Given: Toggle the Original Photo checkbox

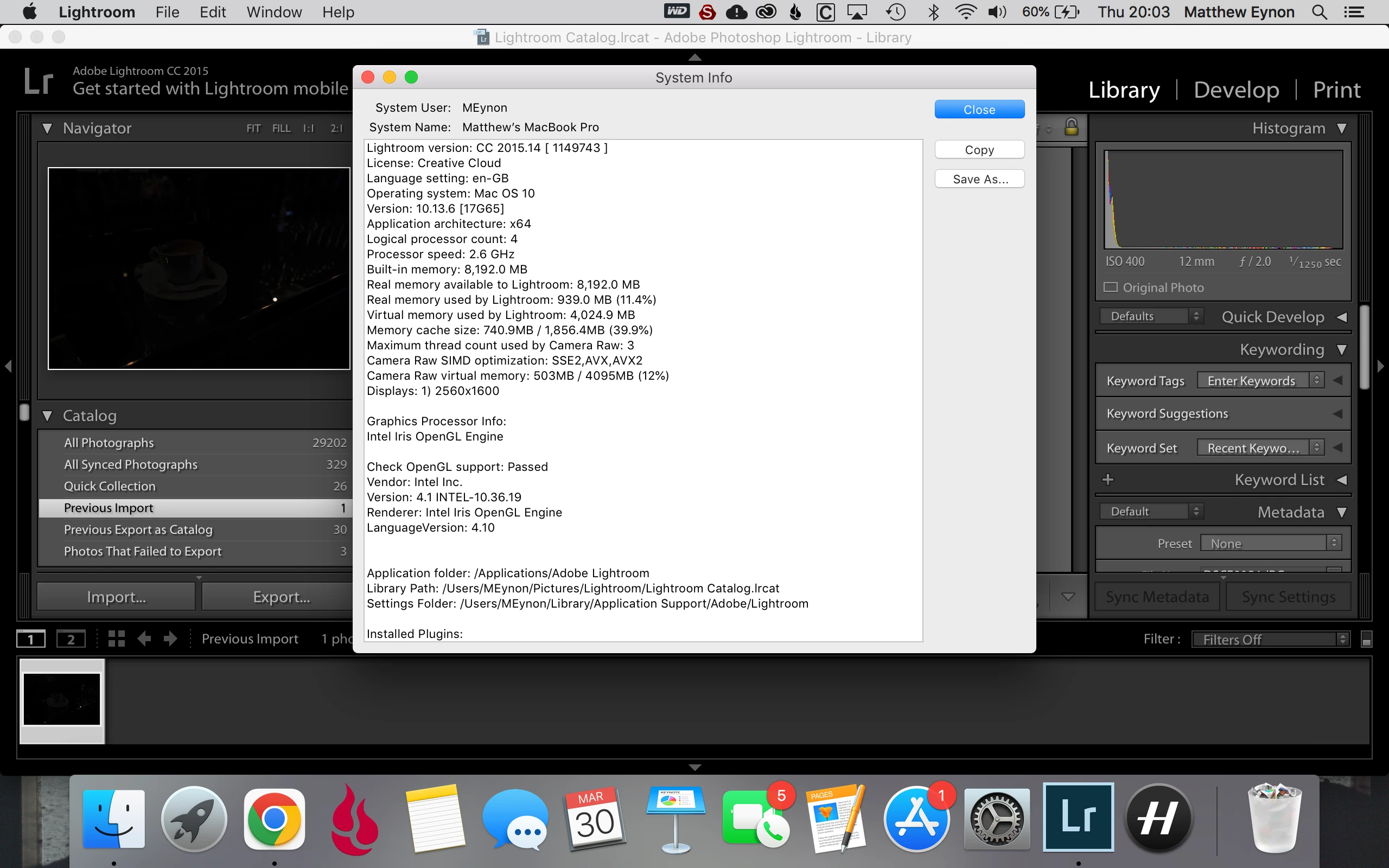Looking at the screenshot, I should [1111, 287].
